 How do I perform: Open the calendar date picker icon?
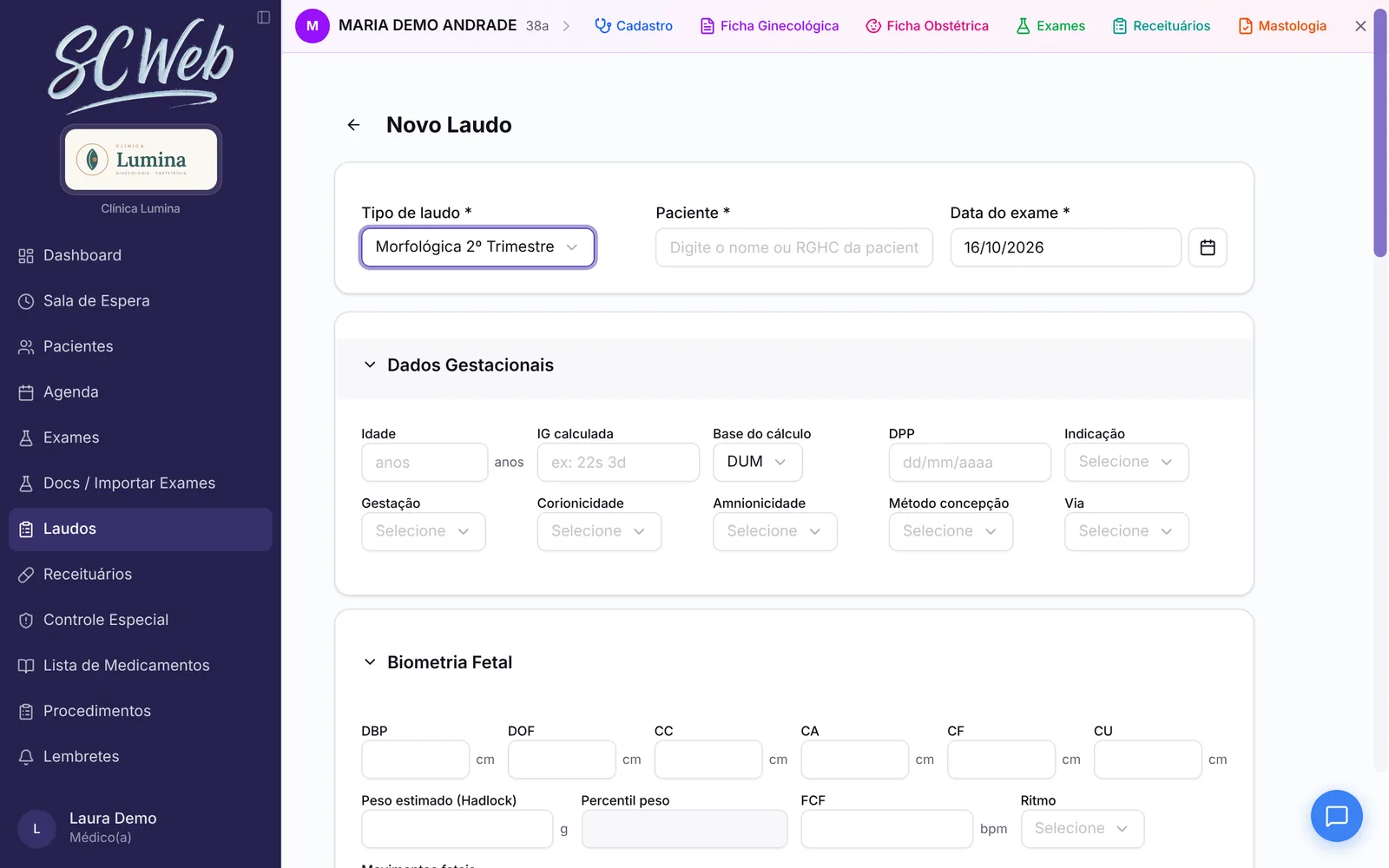[x=1208, y=247]
